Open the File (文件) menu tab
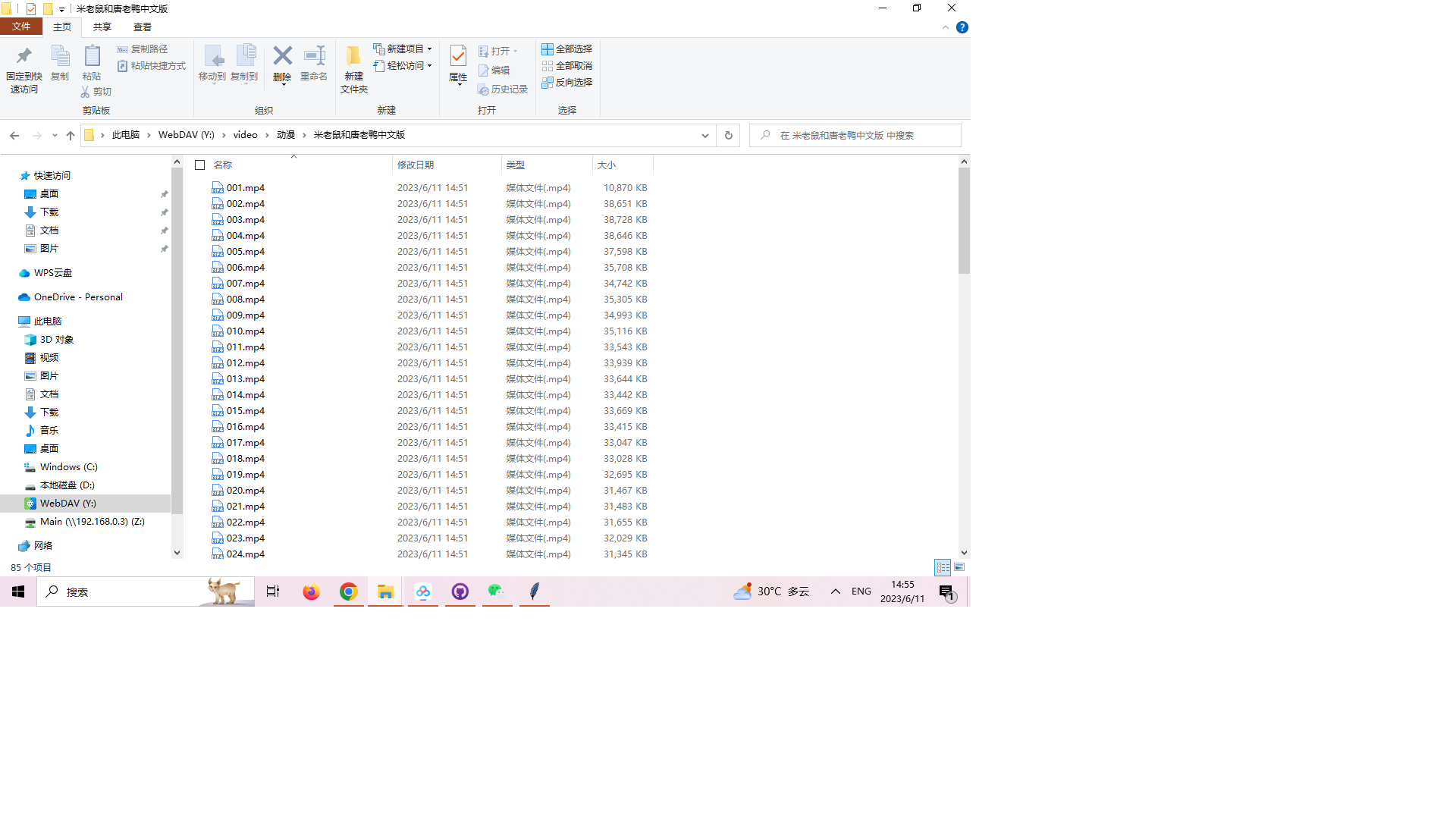This screenshot has width=1456, height=819. pyautogui.click(x=21, y=27)
